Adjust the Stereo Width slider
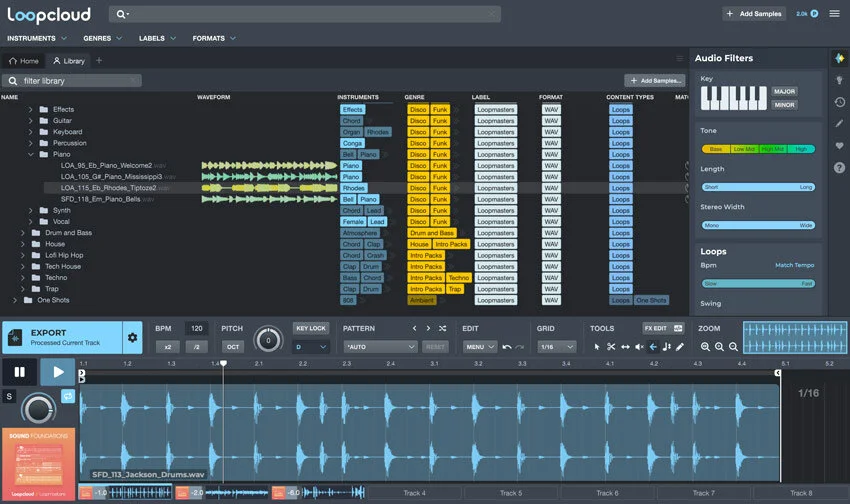Viewport: 850px width, 504px height. (758, 225)
